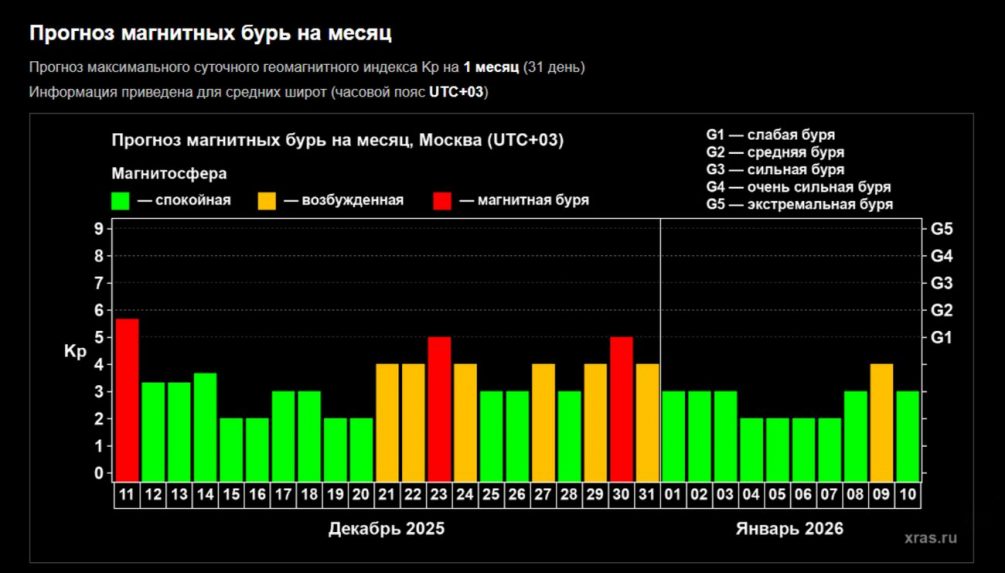Select the green bar for December 14
This screenshot has height=573, width=1005.
205,426
